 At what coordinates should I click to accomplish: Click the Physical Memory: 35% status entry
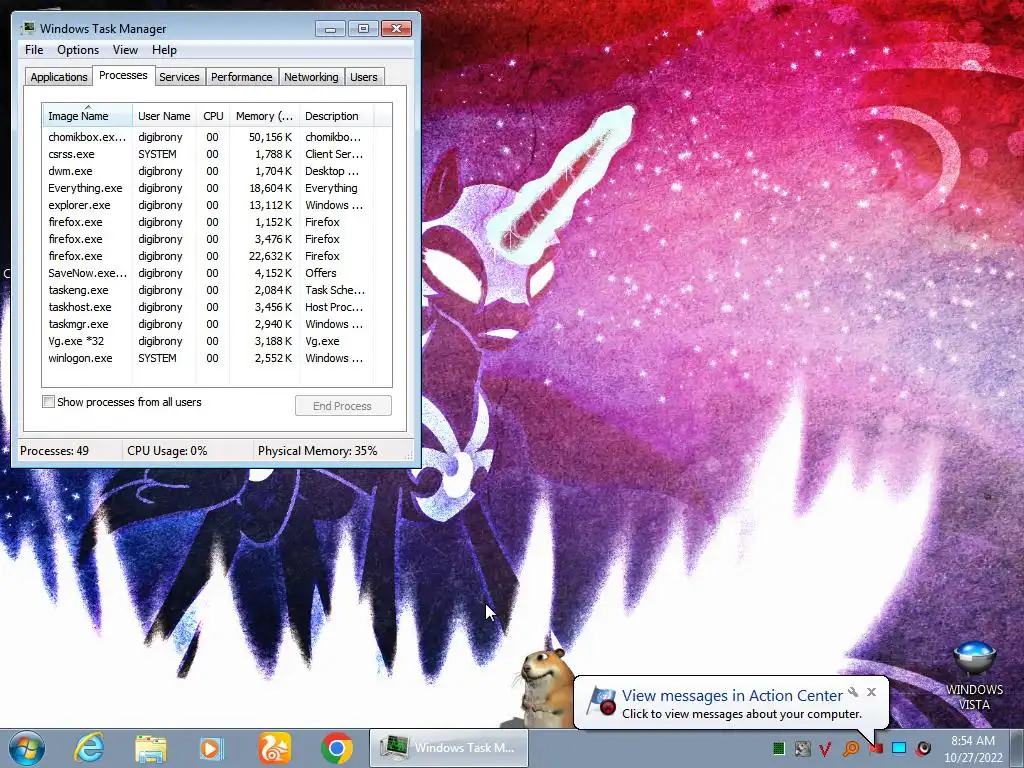click(317, 451)
